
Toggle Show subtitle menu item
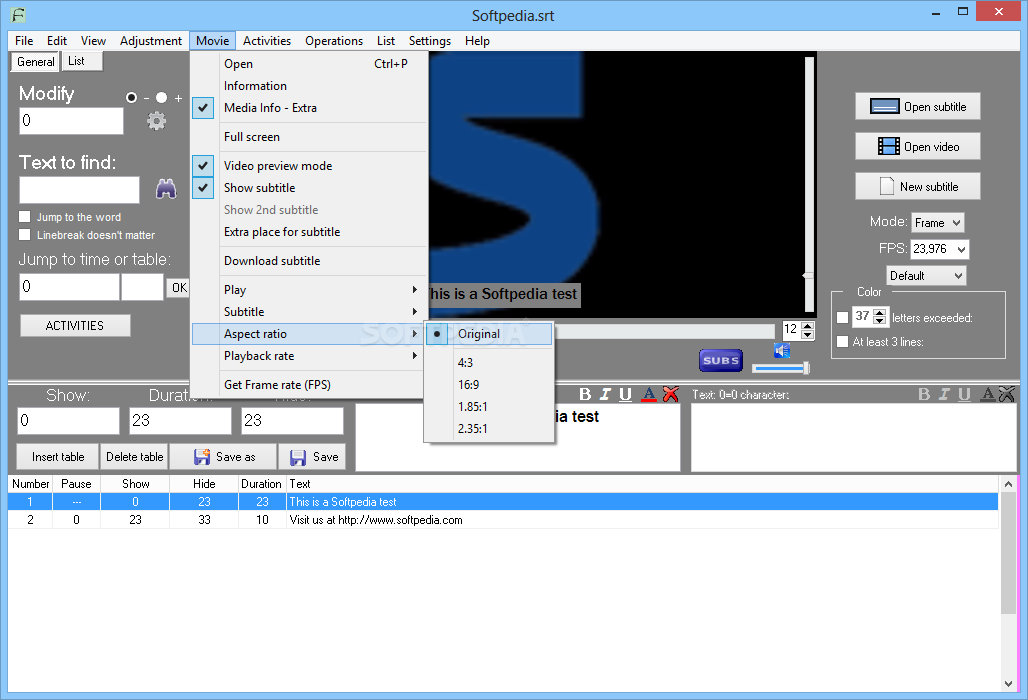(309, 188)
